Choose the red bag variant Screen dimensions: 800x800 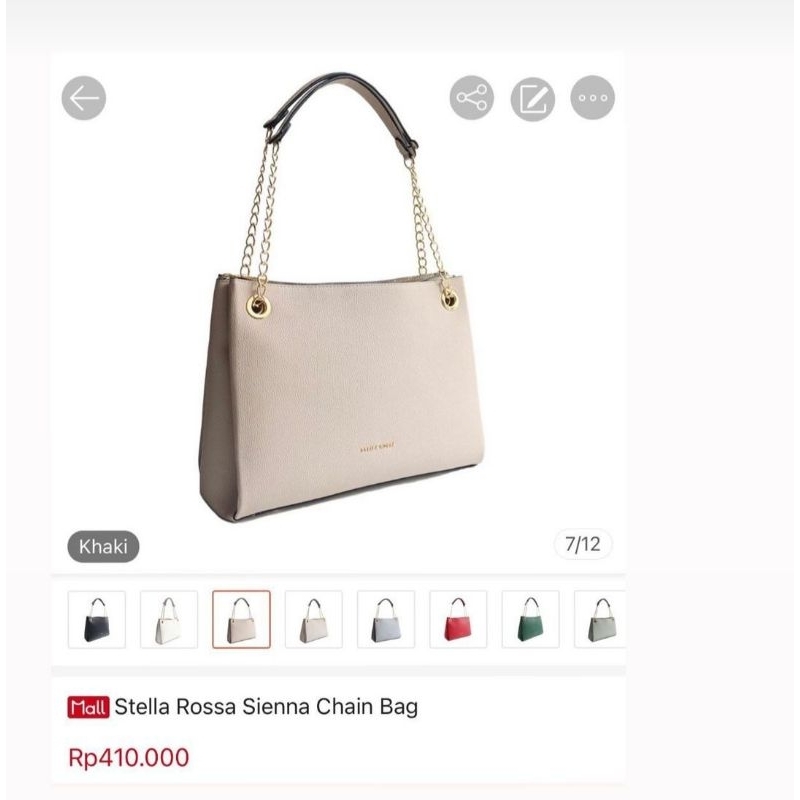[458, 619]
